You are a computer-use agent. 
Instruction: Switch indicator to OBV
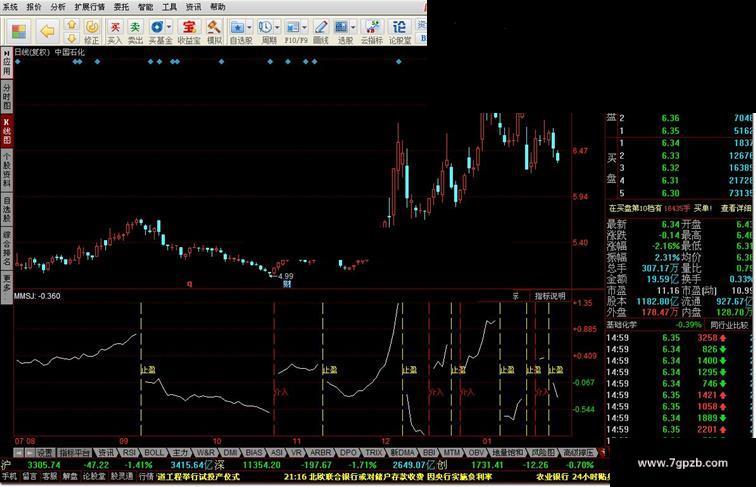coord(476,452)
